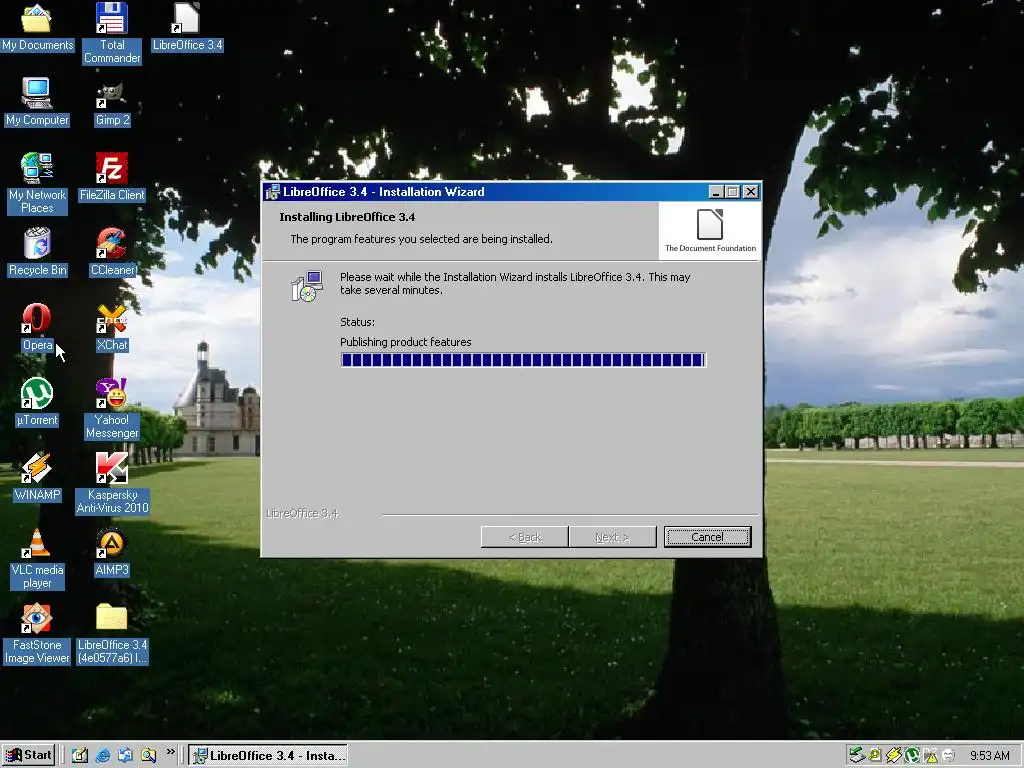This screenshot has height=768, width=1024.
Task: Launch Internet Explorer from quick launch
Action: (x=103, y=756)
